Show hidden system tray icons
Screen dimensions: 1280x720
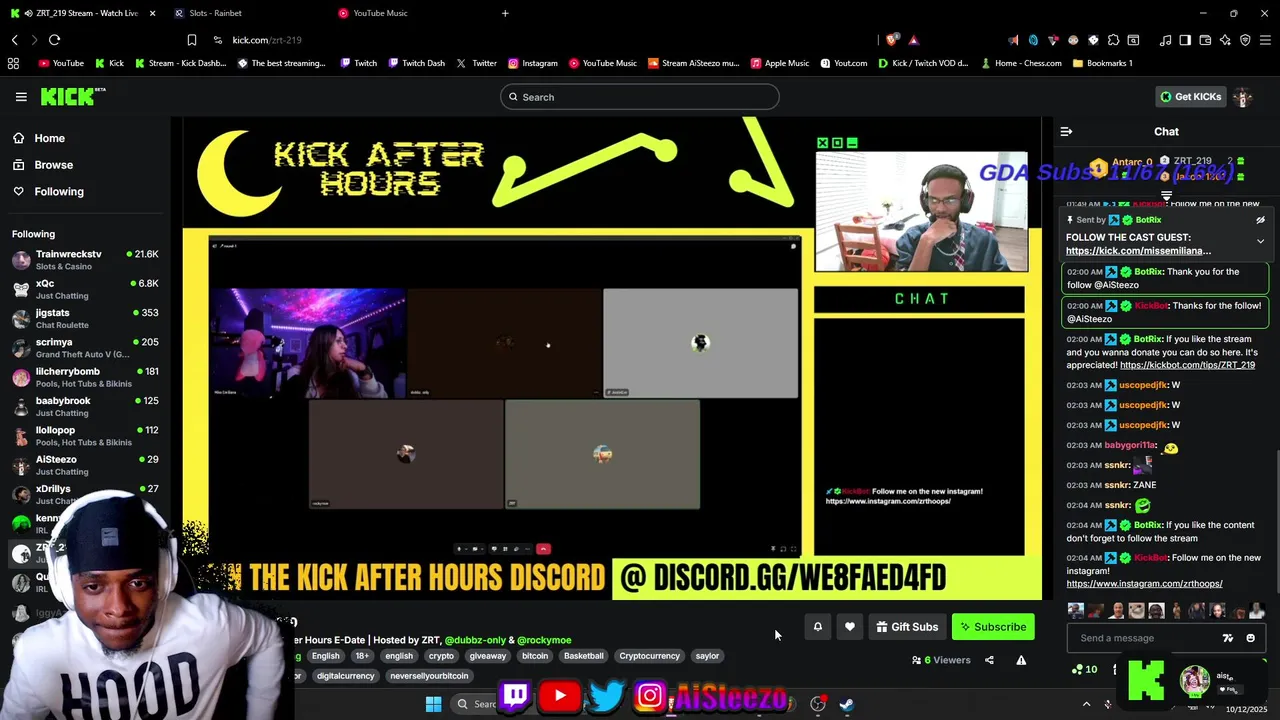[1086, 704]
